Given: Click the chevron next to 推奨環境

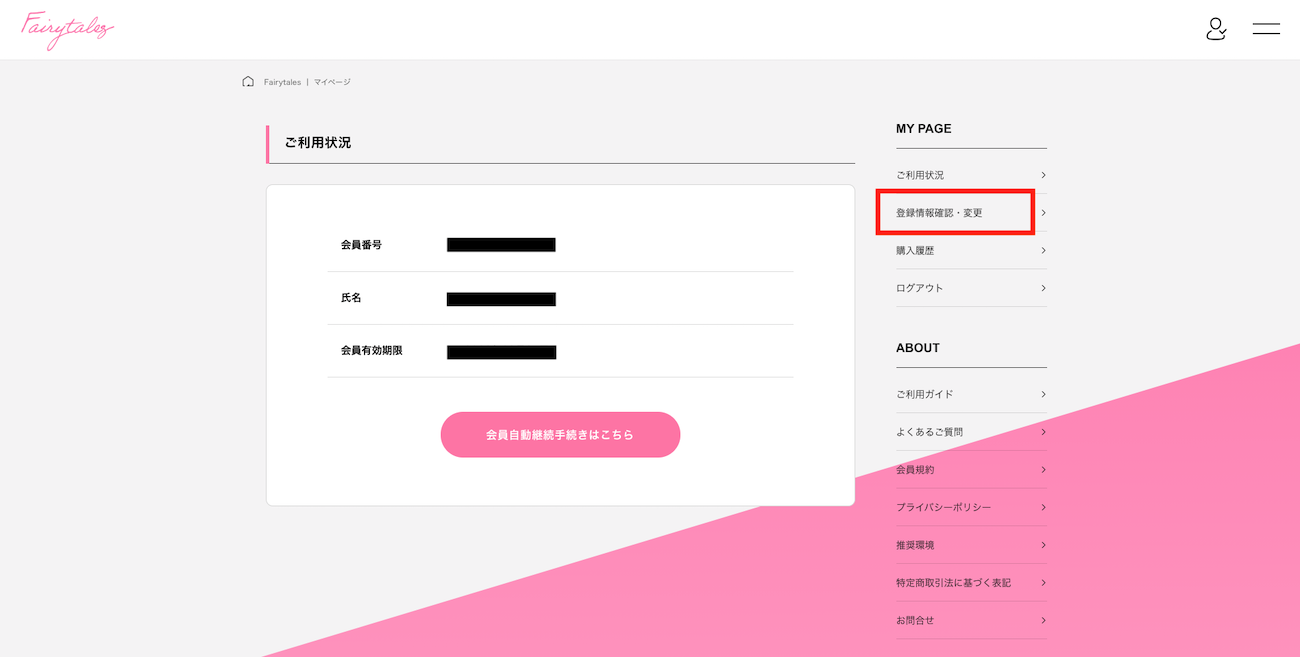Looking at the screenshot, I should pos(1043,545).
